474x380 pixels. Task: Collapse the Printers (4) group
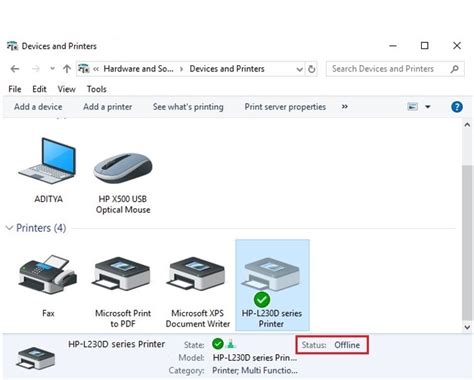(x=9, y=228)
